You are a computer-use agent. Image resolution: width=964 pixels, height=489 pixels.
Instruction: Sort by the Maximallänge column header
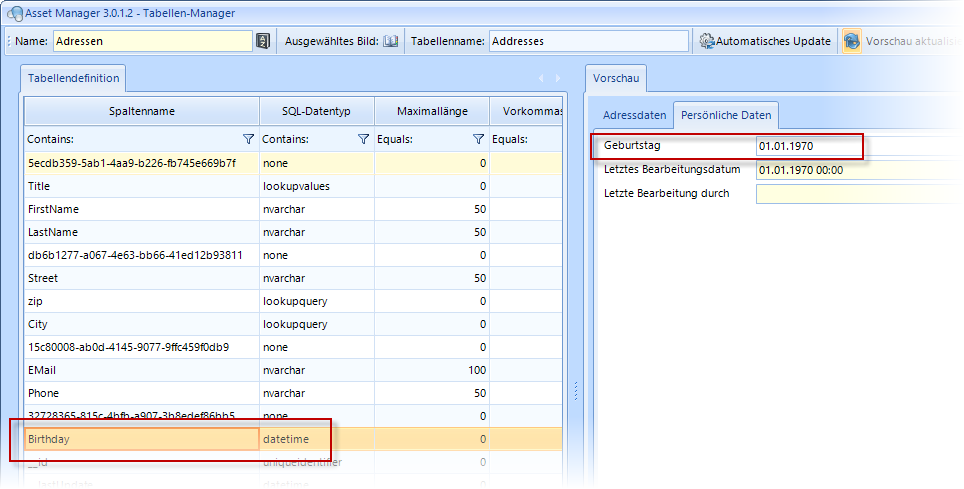pos(432,111)
